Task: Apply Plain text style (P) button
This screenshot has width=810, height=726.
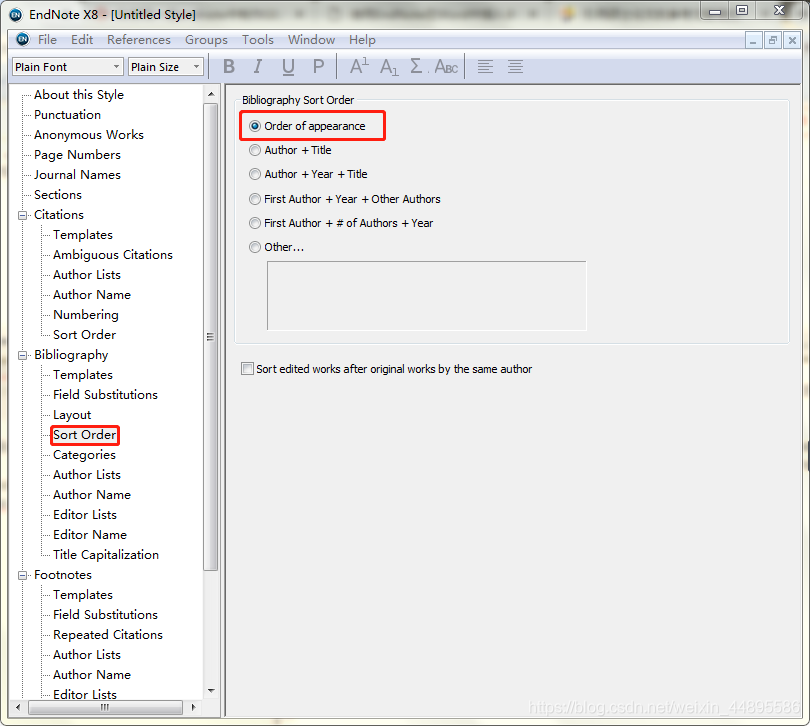Action: (x=318, y=67)
